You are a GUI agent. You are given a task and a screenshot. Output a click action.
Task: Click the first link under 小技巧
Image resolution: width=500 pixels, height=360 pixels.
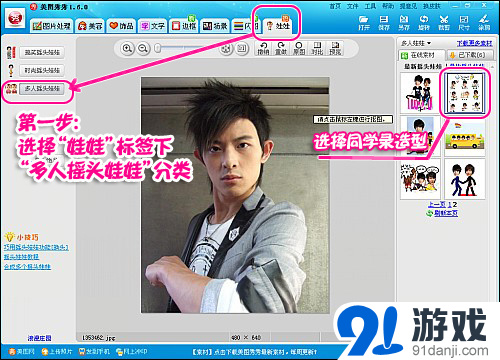tap(36, 247)
